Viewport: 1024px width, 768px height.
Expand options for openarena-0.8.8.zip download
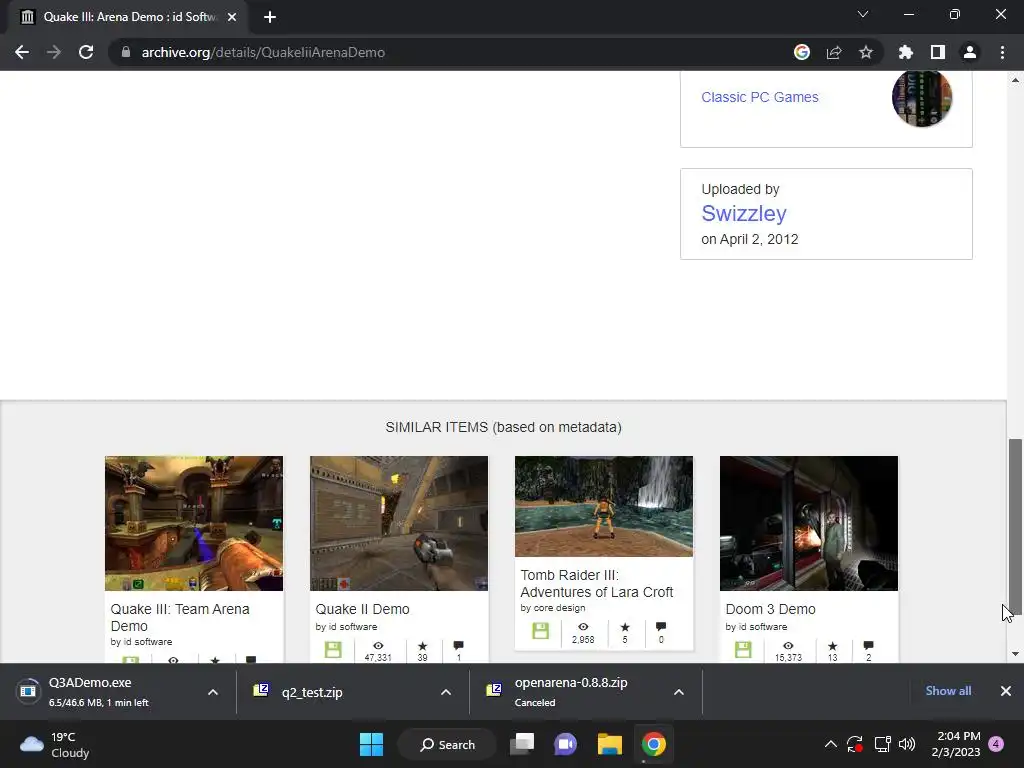point(679,692)
